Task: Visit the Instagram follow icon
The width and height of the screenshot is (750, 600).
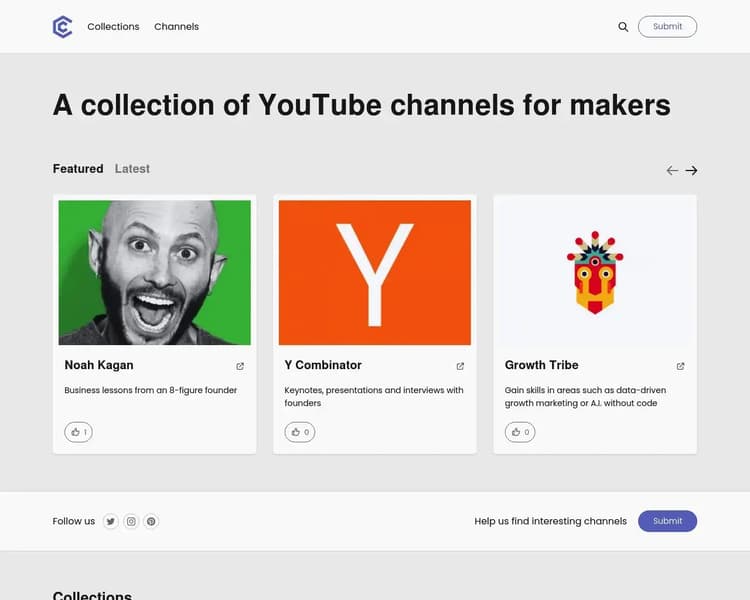Action: click(131, 521)
